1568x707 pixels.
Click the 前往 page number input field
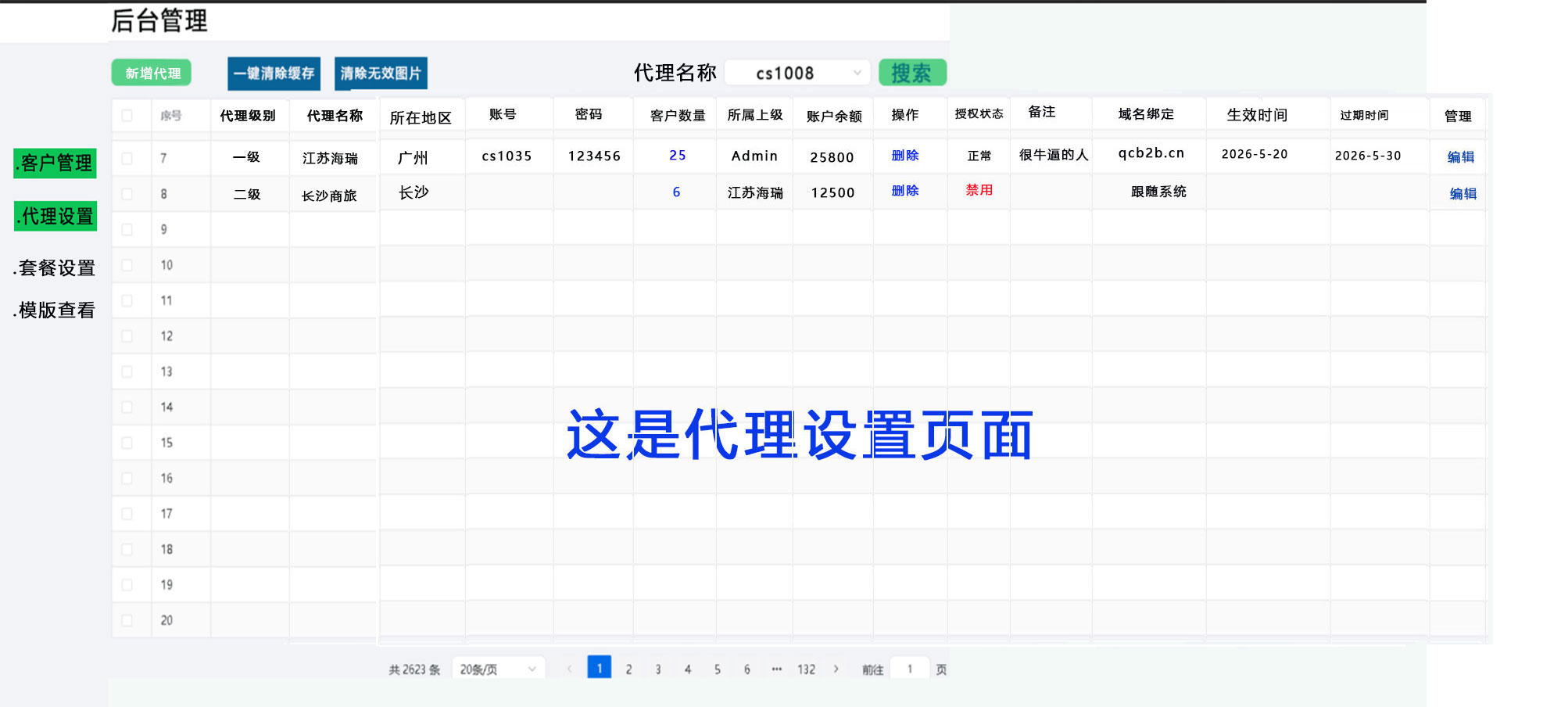[910, 669]
